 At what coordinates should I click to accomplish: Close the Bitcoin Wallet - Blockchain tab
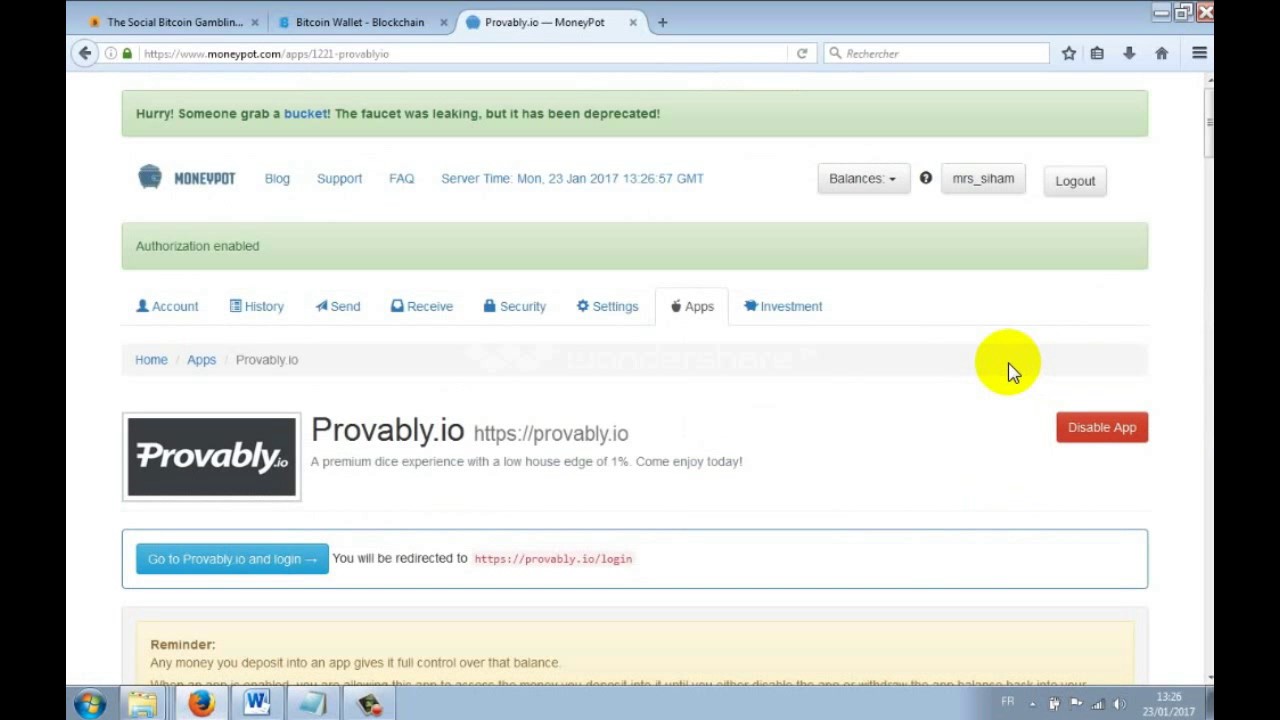pyautogui.click(x=443, y=22)
